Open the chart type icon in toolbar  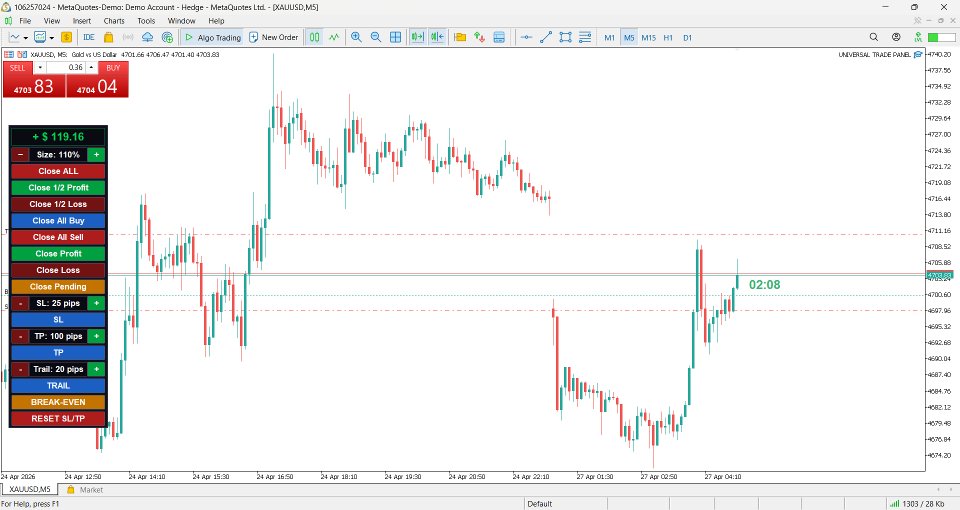pyautogui.click(x=15, y=37)
